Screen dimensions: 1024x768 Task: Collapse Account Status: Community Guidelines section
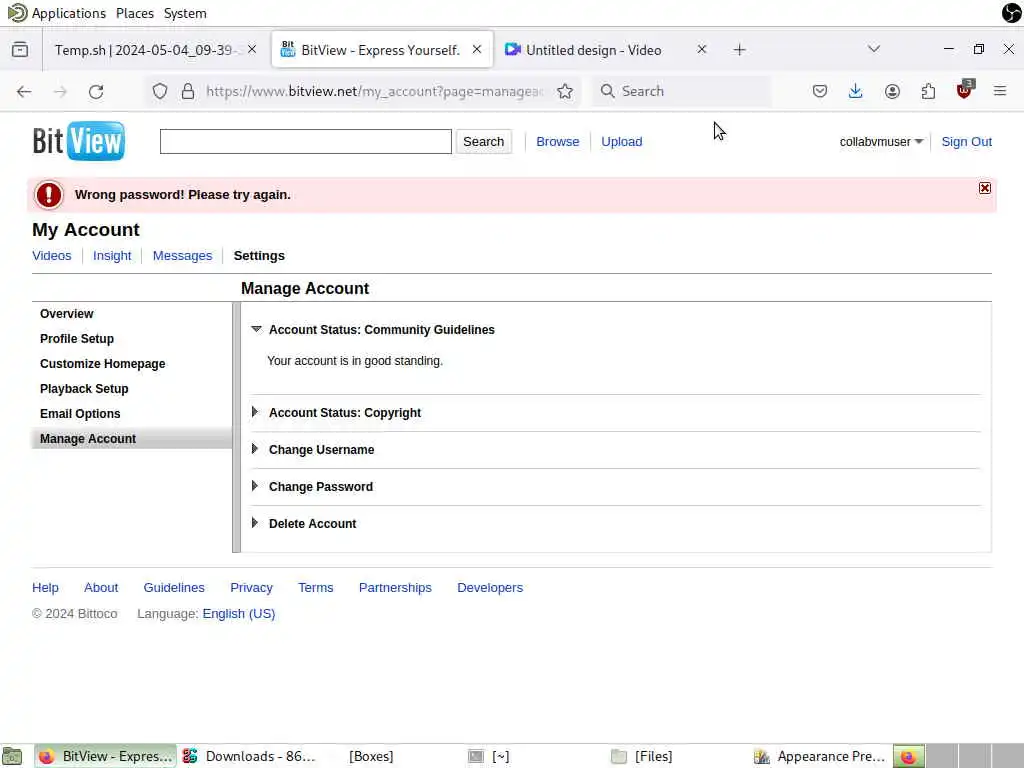click(x=256, y=330)
